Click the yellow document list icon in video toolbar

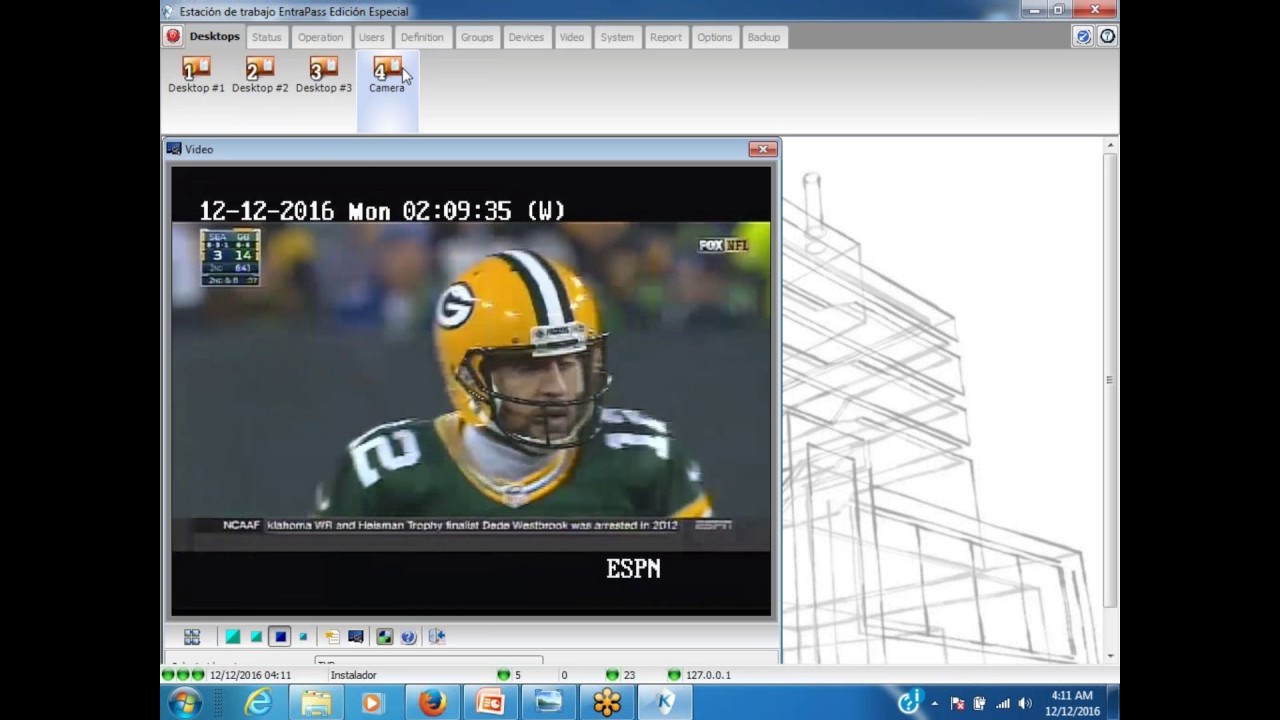point(331,636)
